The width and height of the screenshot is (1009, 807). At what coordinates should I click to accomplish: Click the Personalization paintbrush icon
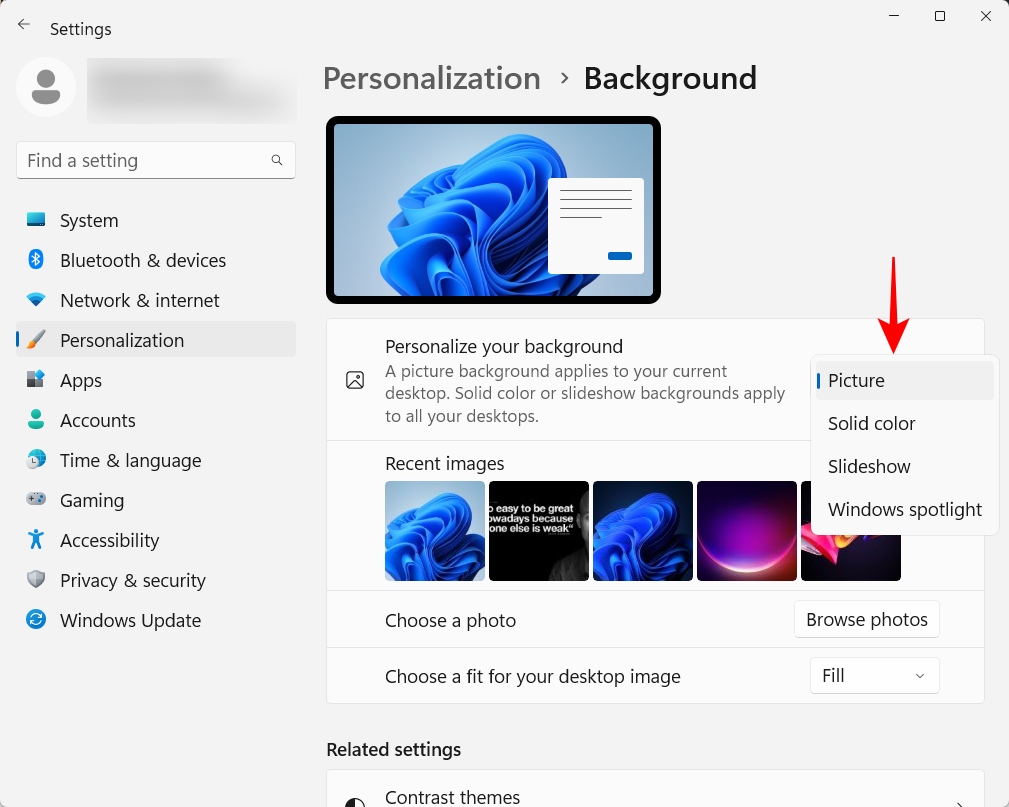click(x=36, y=340)
